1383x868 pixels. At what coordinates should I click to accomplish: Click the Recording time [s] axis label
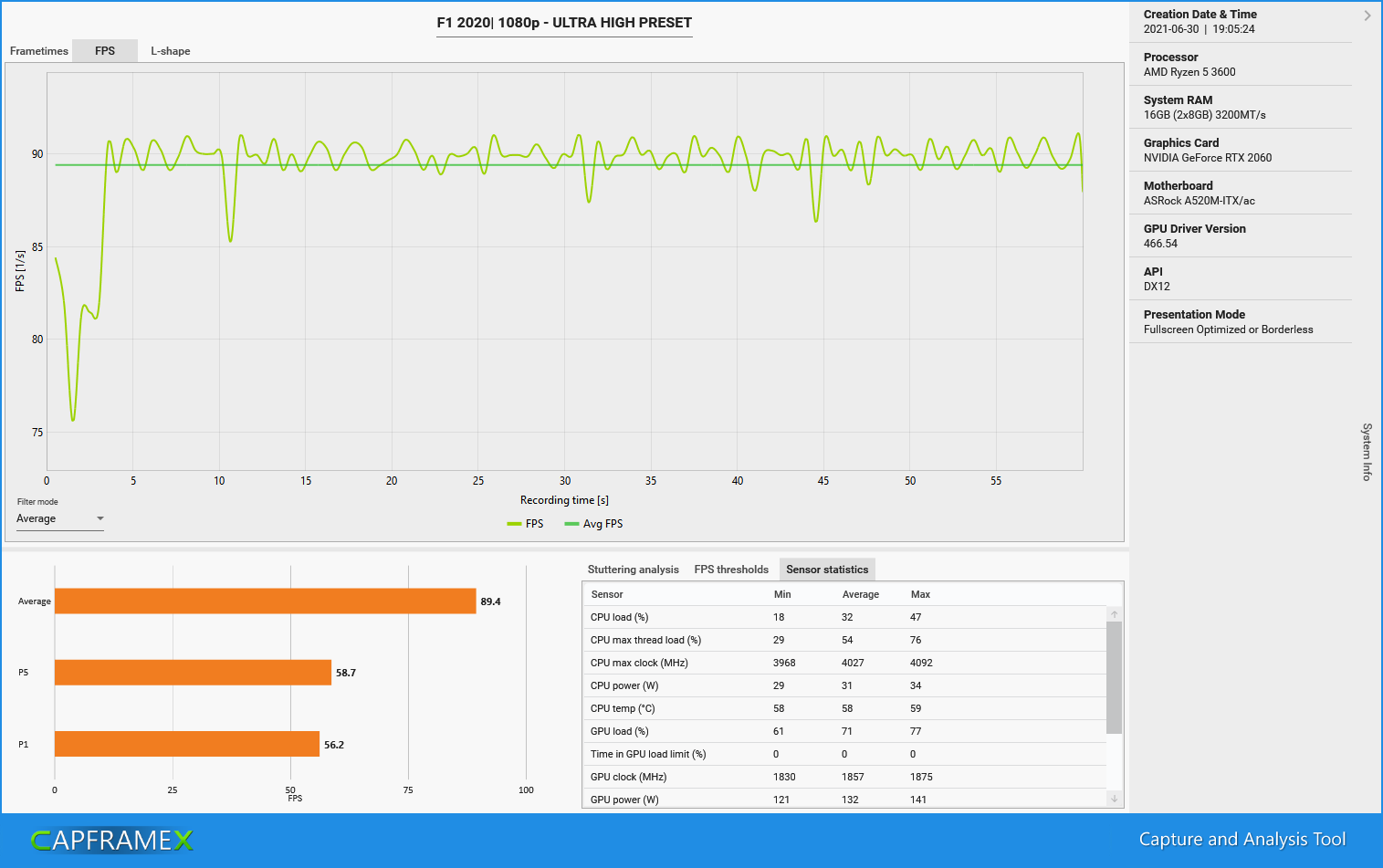(564, 500)
